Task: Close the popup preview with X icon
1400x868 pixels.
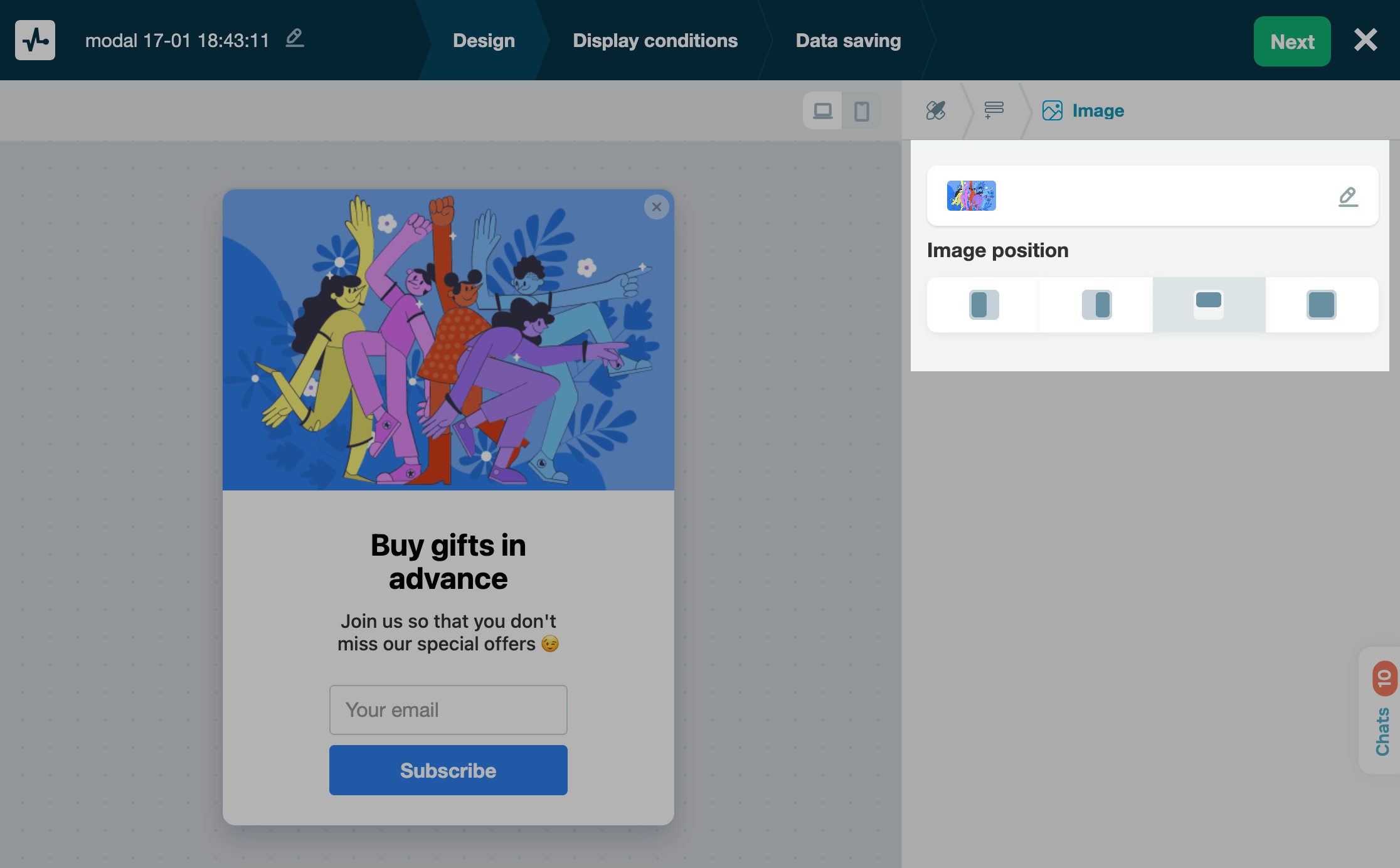Action: [x=656, y=207]
